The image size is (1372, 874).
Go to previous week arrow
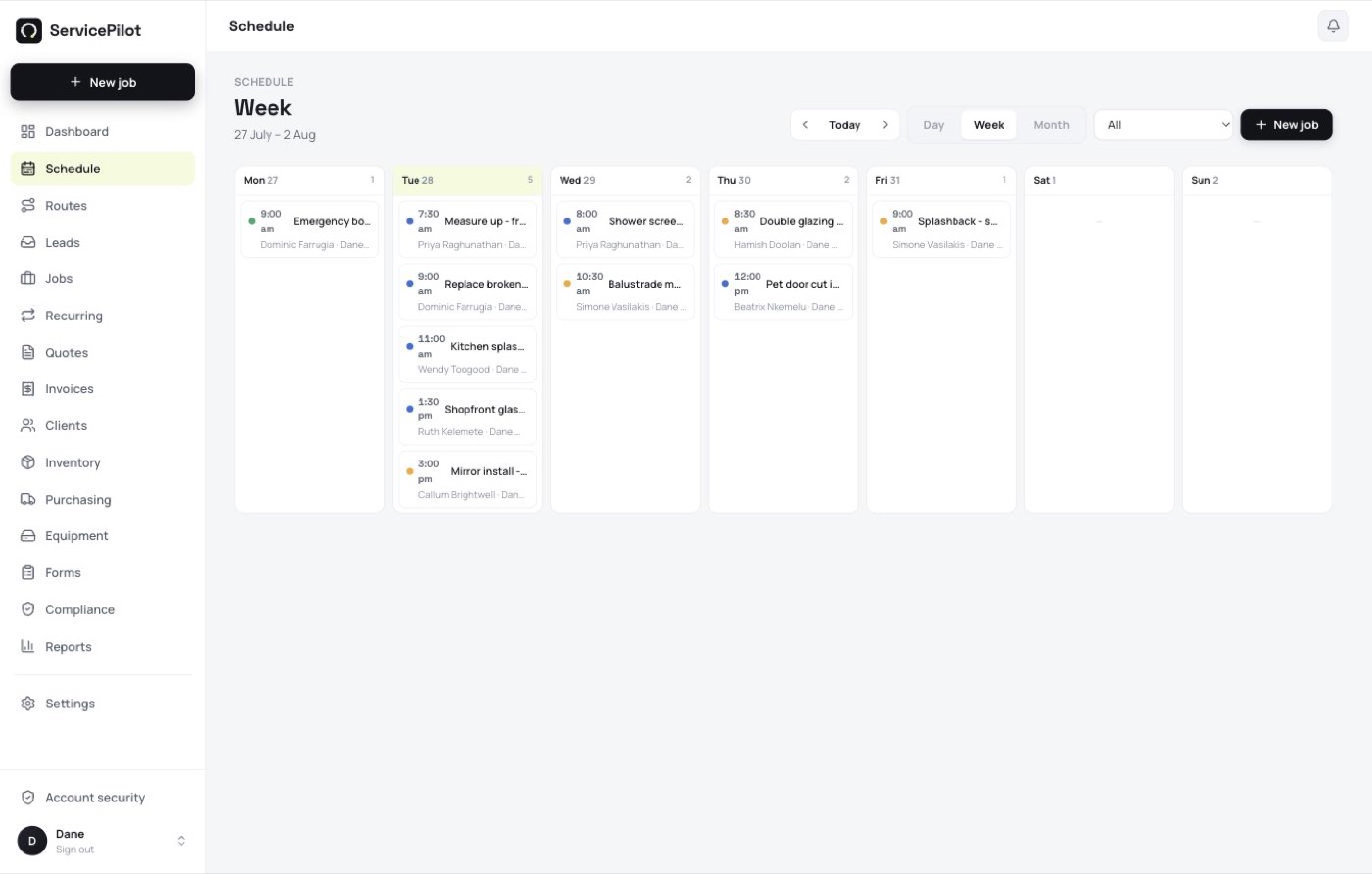click(x=805, y=124)
